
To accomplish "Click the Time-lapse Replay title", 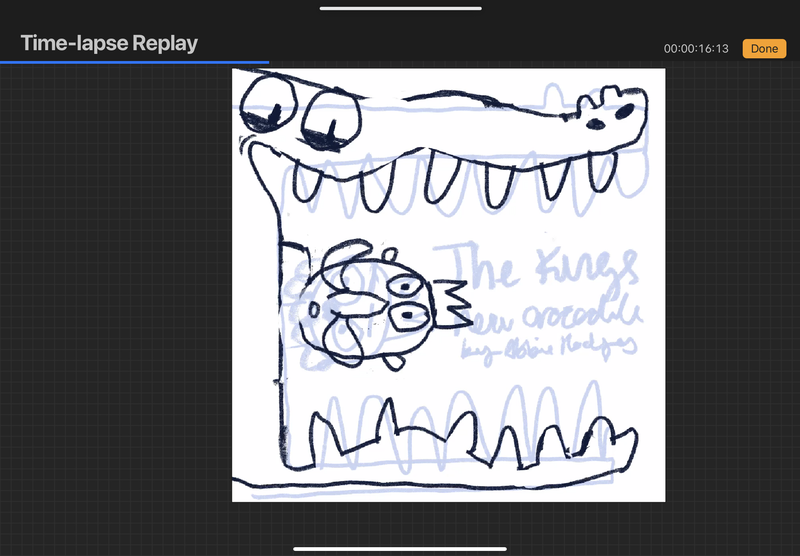I will (x=109, y=43).
